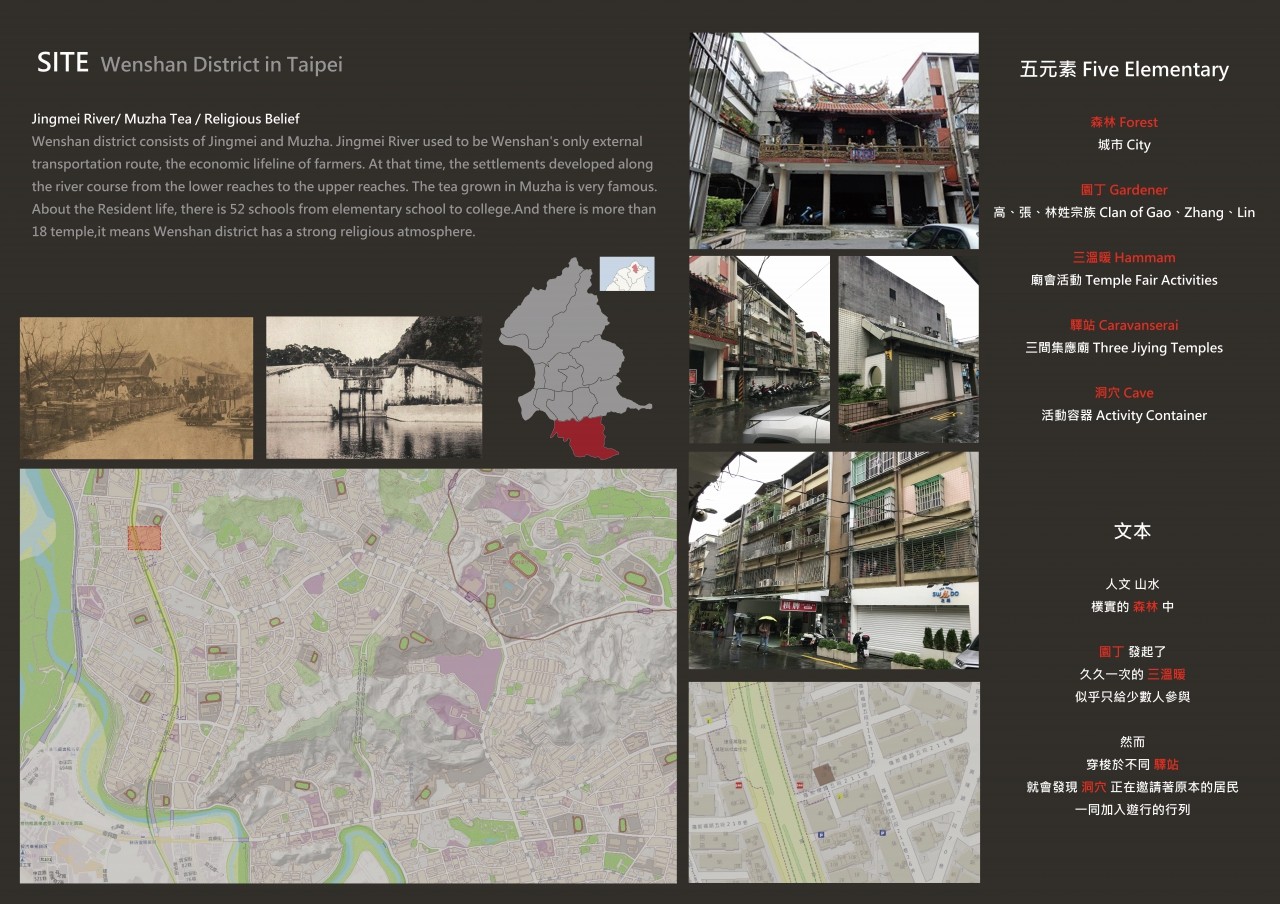Click the red 洞穴 Cave heading
The width and height of the screenshot is (1280, 904).
(1124, 393)
